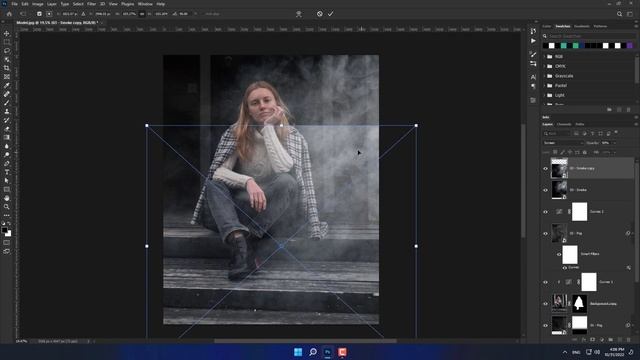
Task: Open the Opacity value dropdown
Action: pos(615,143)
